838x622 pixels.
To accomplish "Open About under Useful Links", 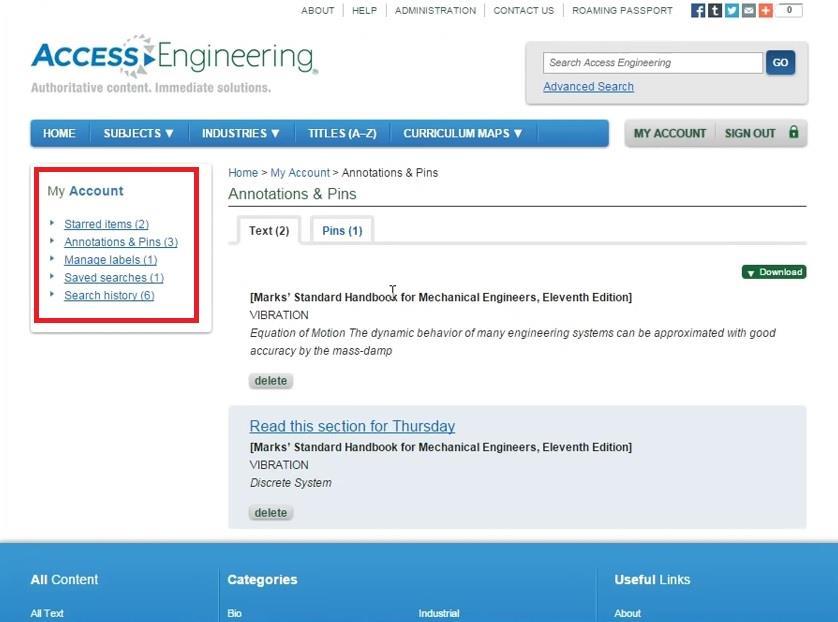I will coord(627,613).
